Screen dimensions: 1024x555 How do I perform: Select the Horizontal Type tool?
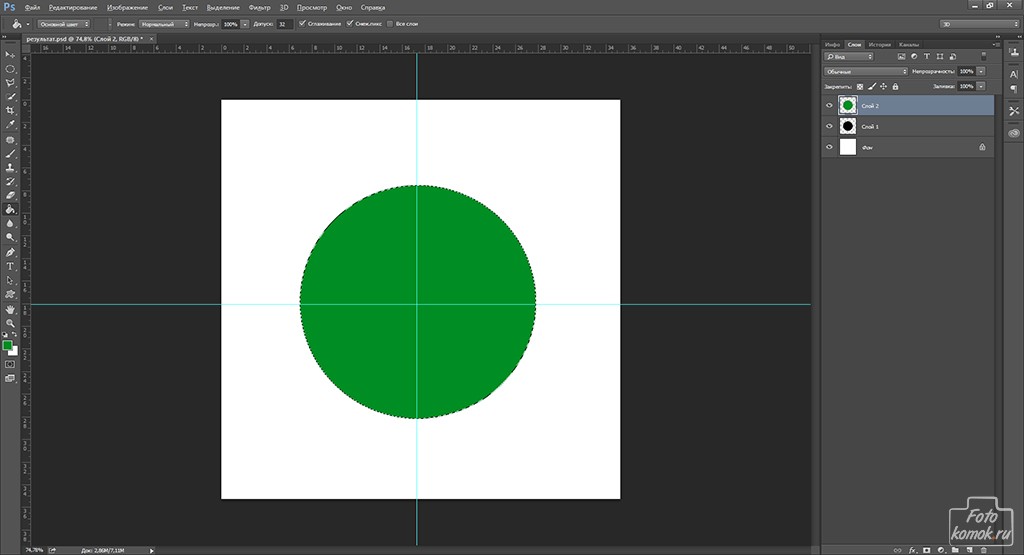point(10,266)
